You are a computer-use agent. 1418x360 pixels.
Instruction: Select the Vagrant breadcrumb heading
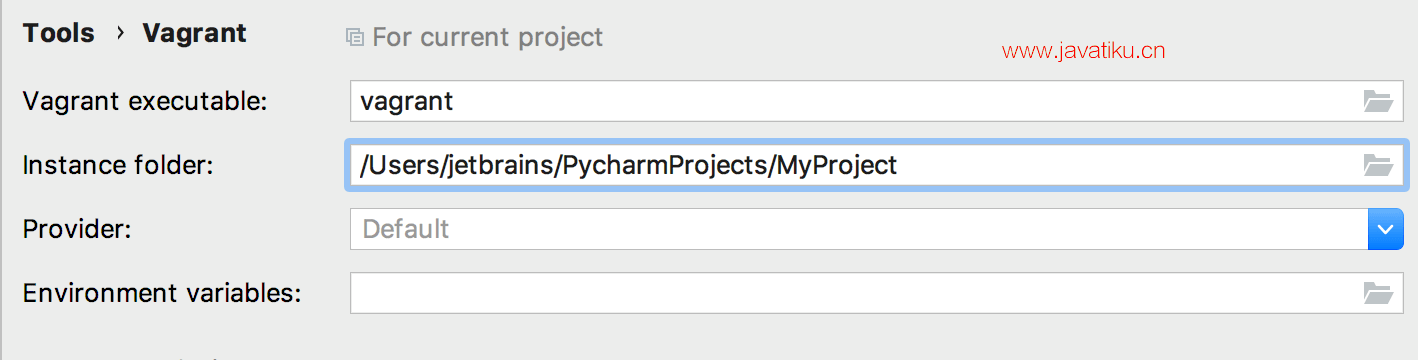pyautogui.click(x=195, y=33)
